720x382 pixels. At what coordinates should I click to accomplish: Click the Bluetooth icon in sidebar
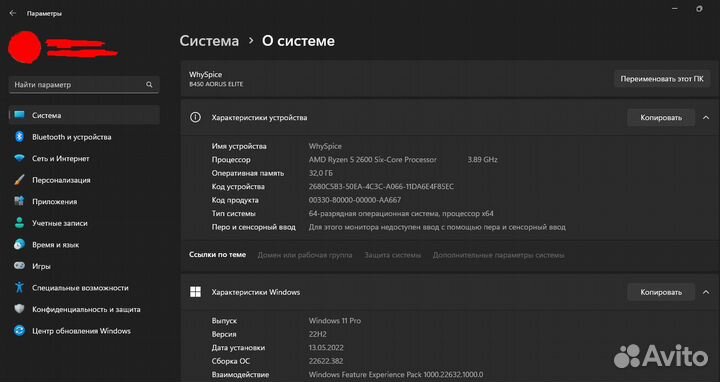[x=19, y=137]
